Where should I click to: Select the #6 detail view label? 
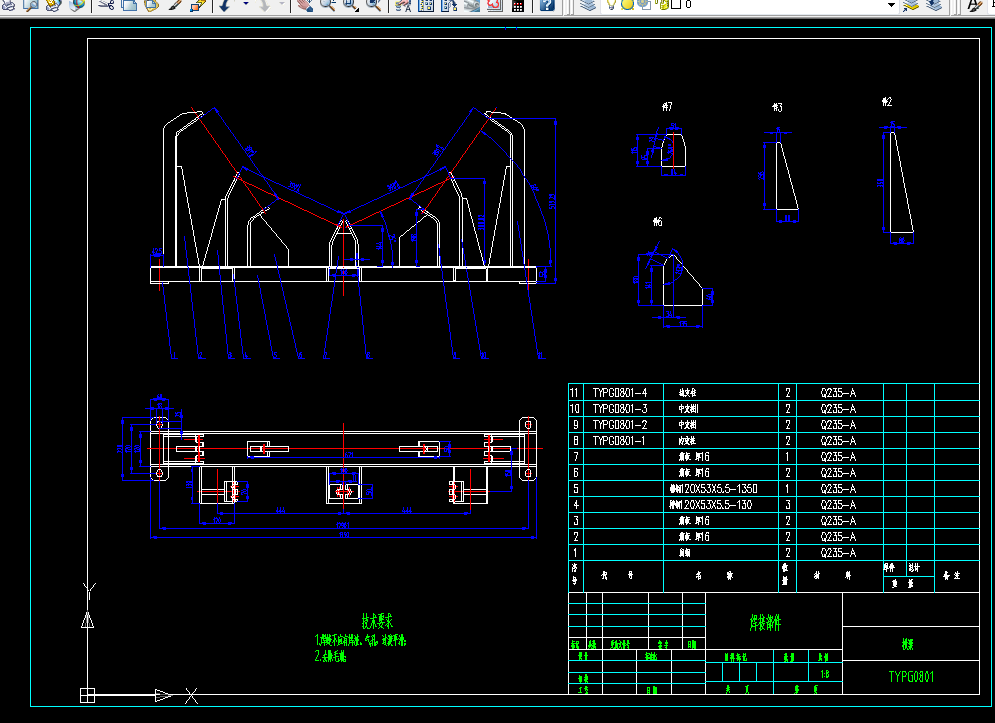tap(657, 222)
